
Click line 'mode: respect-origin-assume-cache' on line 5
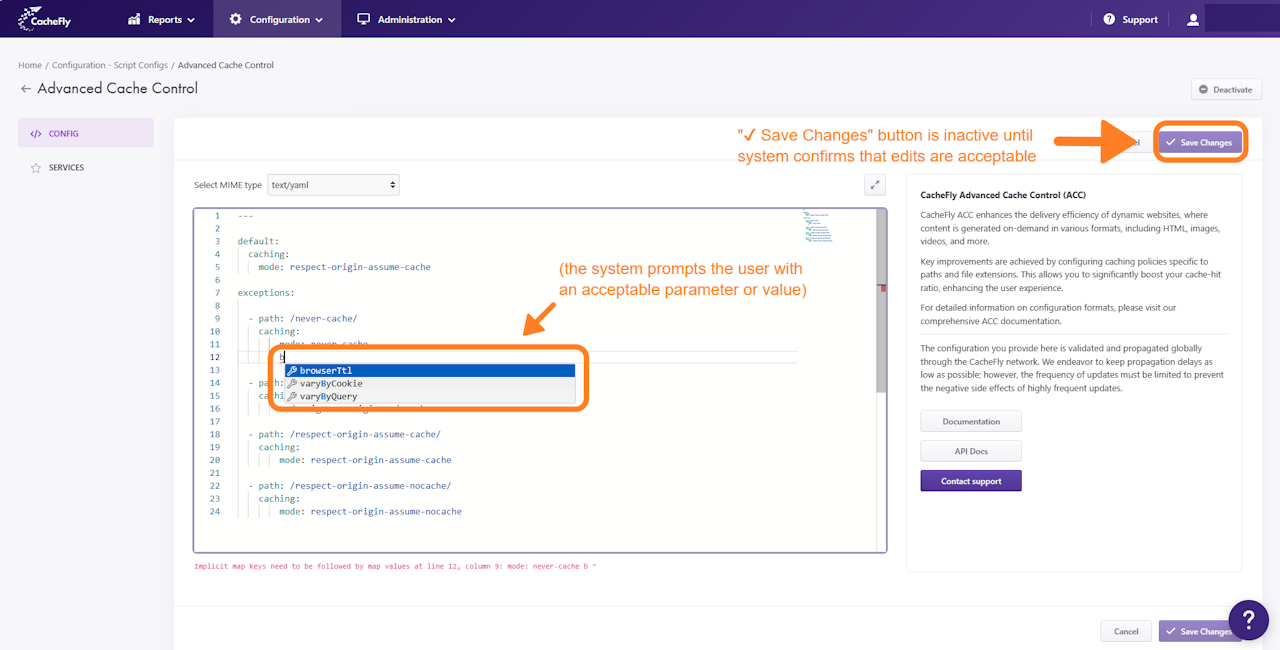pyautogui.click(x=344, y=267)
